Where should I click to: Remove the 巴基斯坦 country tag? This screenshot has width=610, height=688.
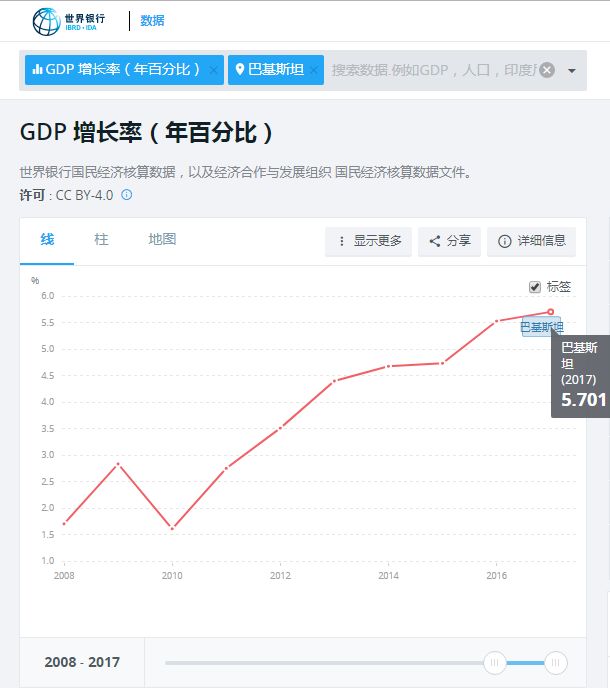(314, 70)
